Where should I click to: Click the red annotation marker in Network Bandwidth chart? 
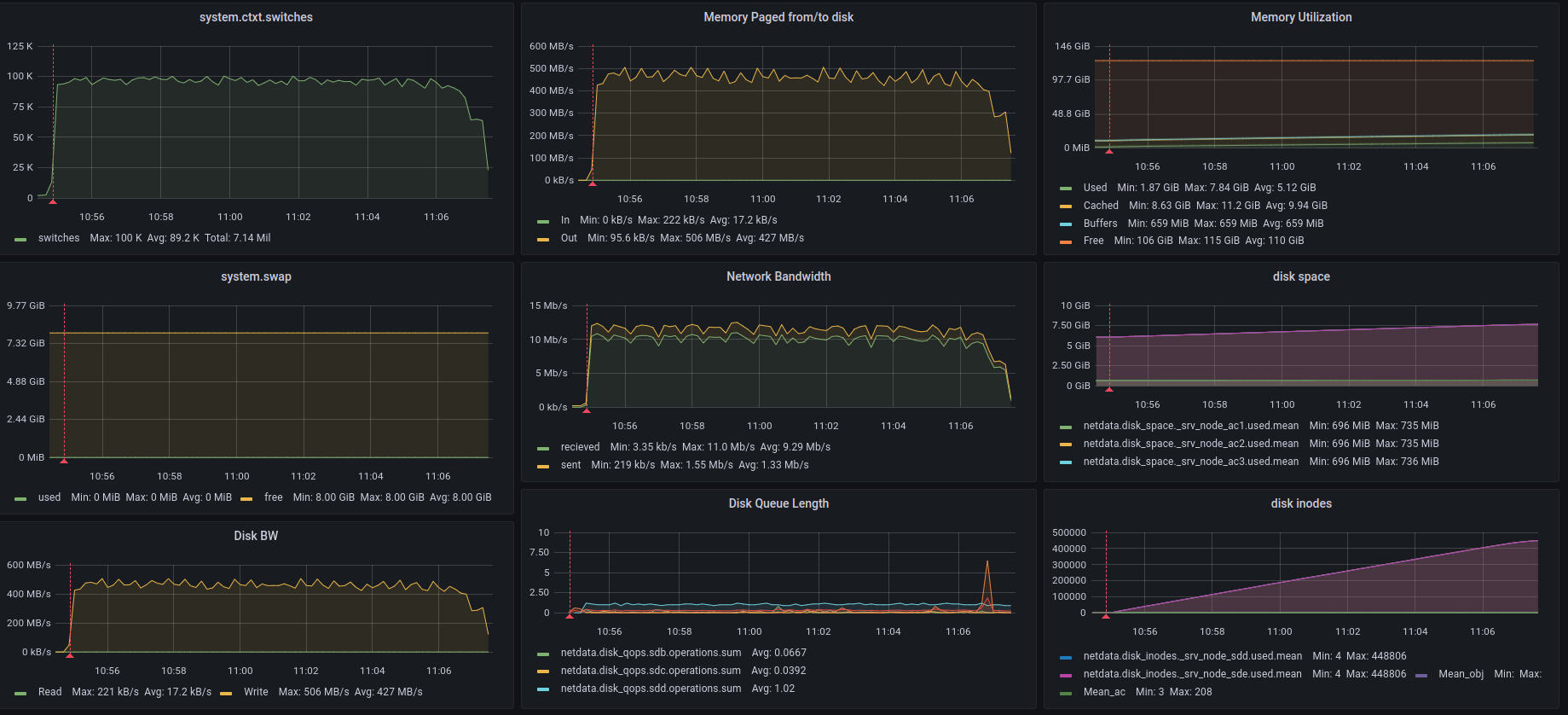(587, 410)
